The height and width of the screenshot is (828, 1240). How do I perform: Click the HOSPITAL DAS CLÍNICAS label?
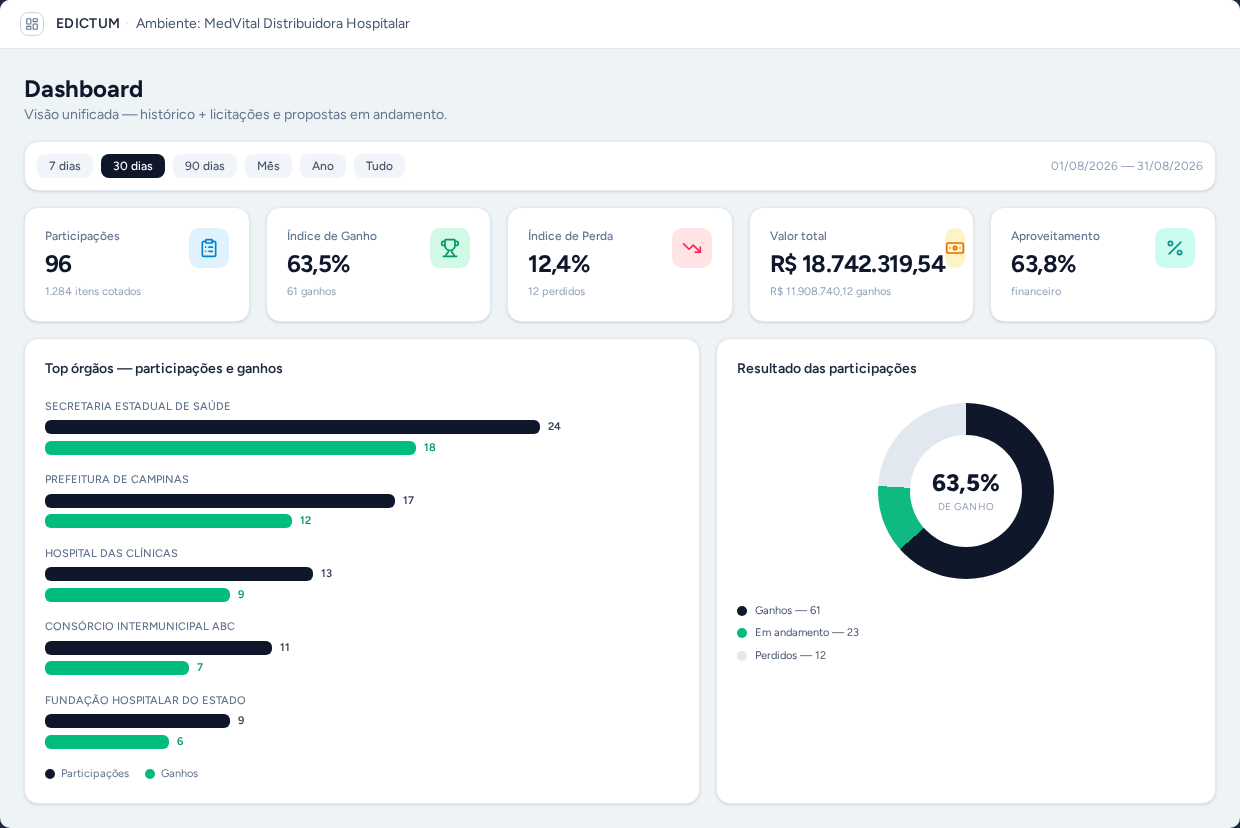(x=111, y=553)
